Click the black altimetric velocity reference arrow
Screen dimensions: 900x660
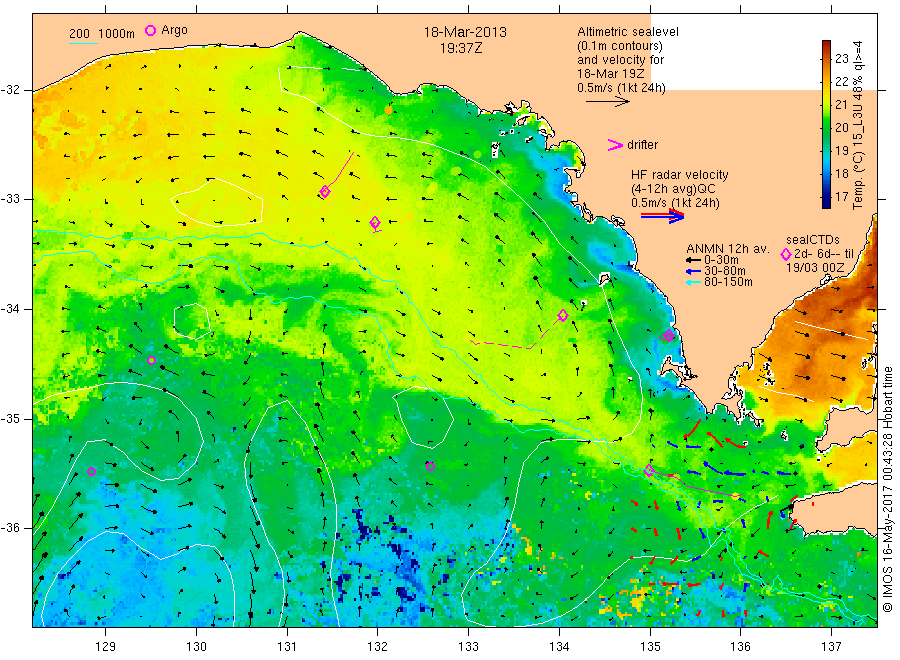(x=607, y=102)
